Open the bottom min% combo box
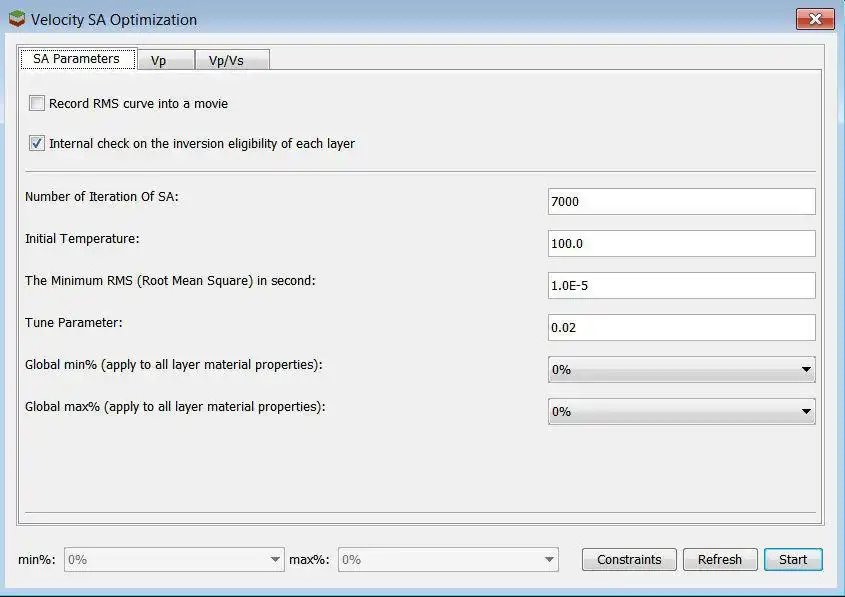Viewport: 845px width, 597px height. (174, 559)
